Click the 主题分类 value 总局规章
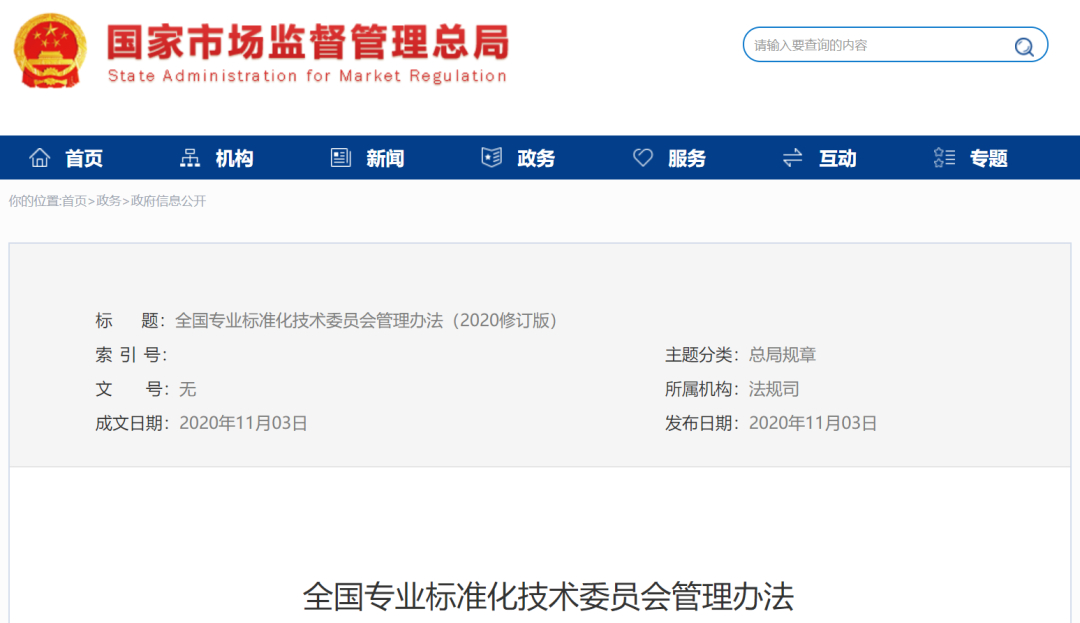Screen dimensions: 1080x623 pos(782,355)
